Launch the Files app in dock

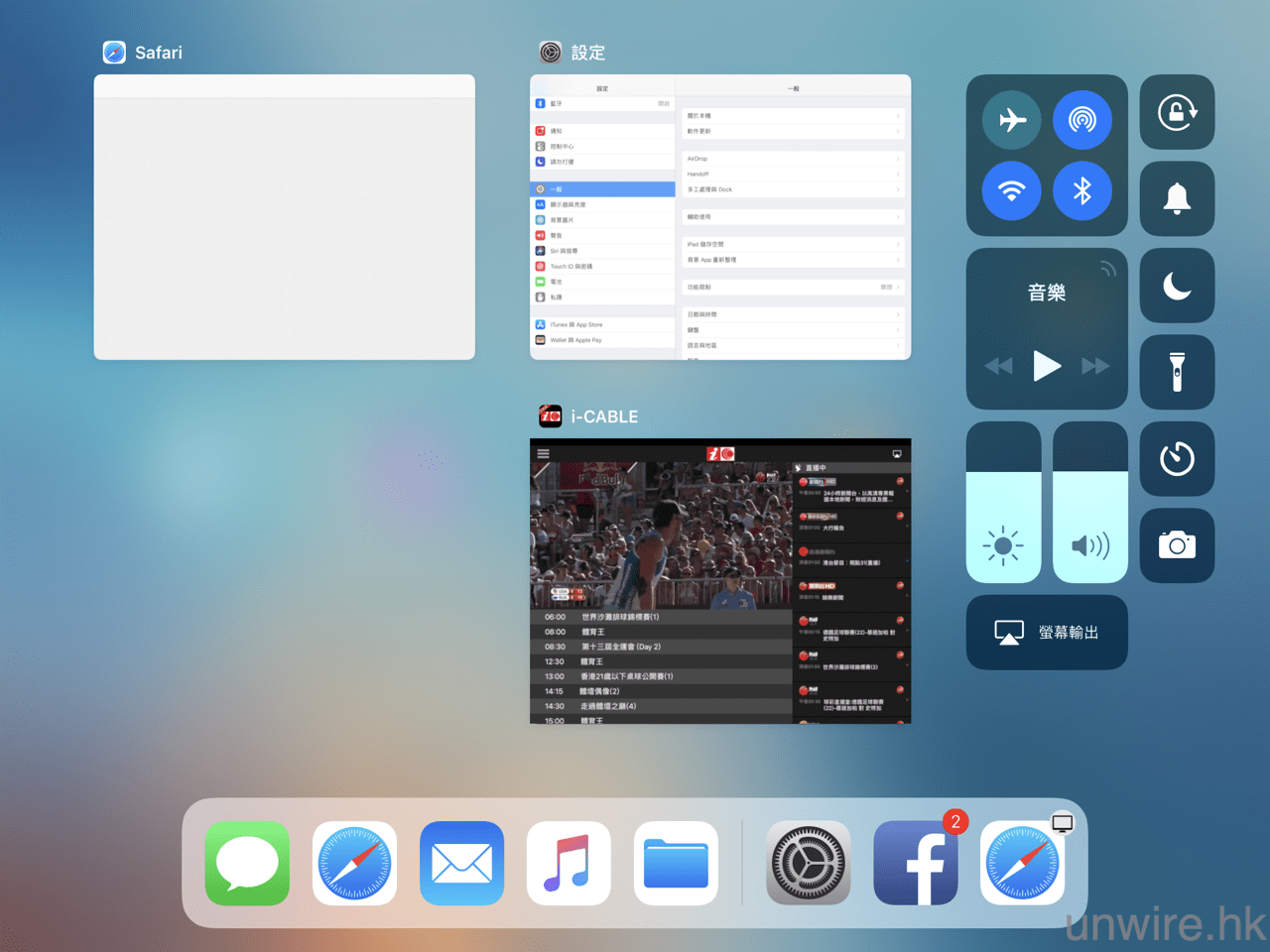coord(676,863)
